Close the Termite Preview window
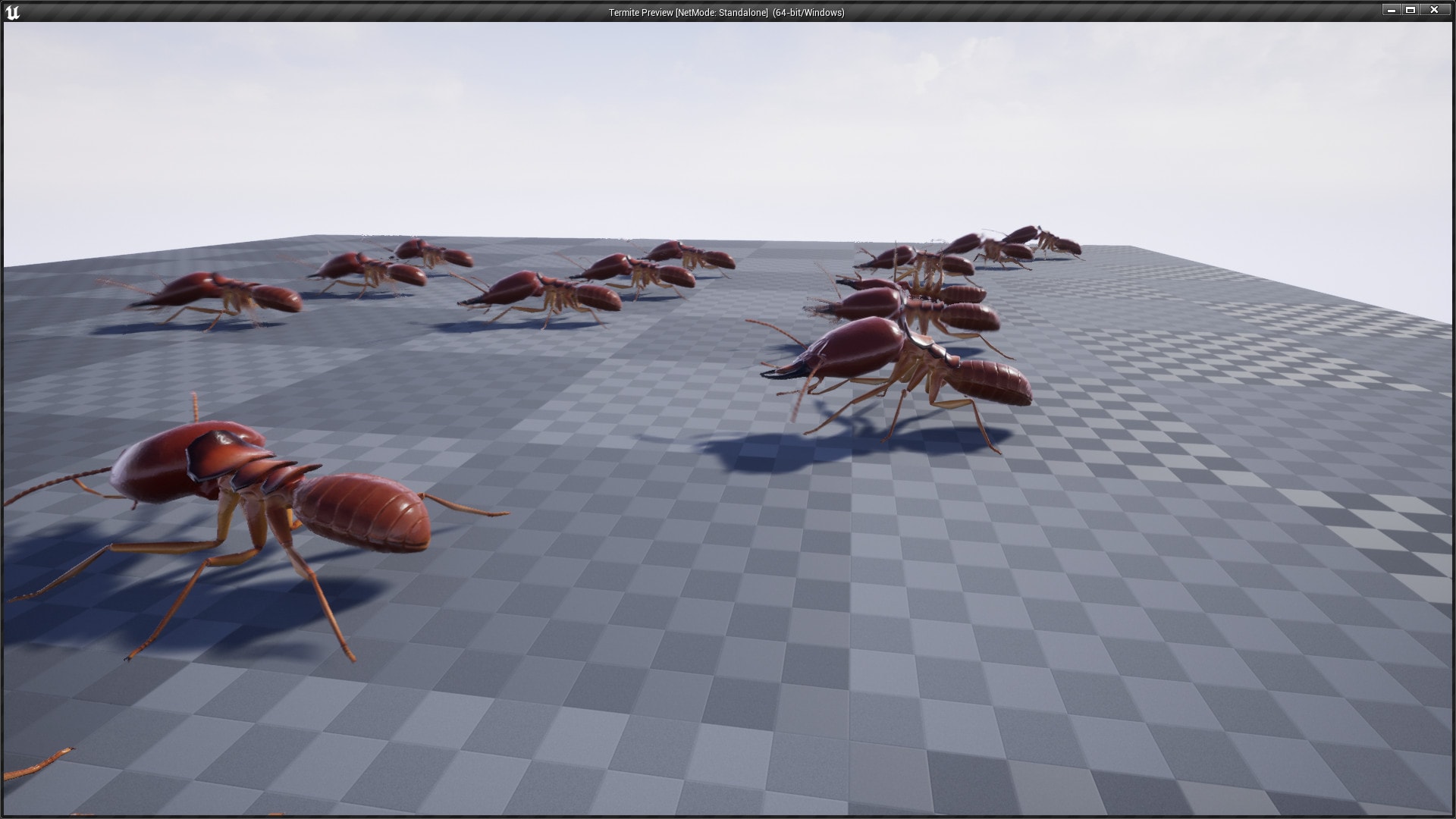This screenshot has width=1456, height=819. point(1434,11)
